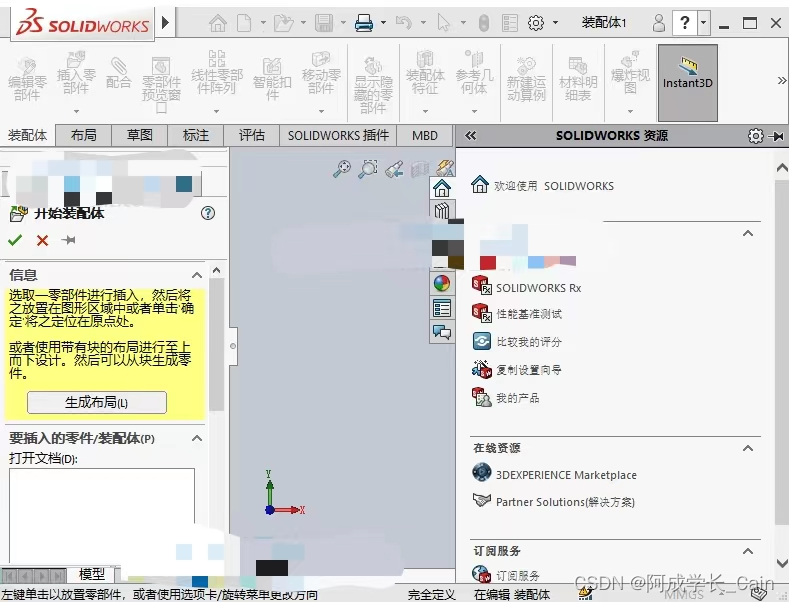
Task: Click the Home icon in the top toolbar
Action: coord(218,23)
